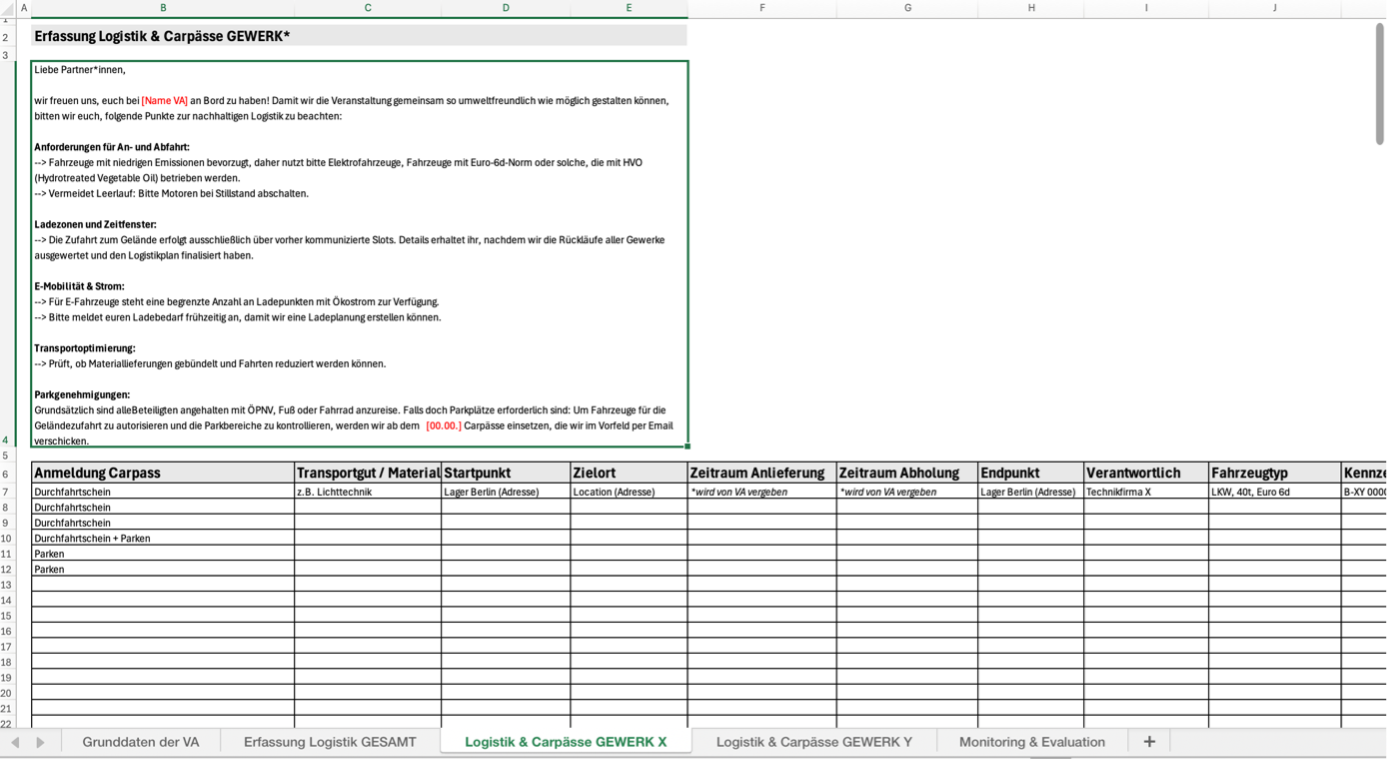Select the 'Endpunkt' header cell
The height and width of the screenshot is (763, 1390).
[1031, 473]
